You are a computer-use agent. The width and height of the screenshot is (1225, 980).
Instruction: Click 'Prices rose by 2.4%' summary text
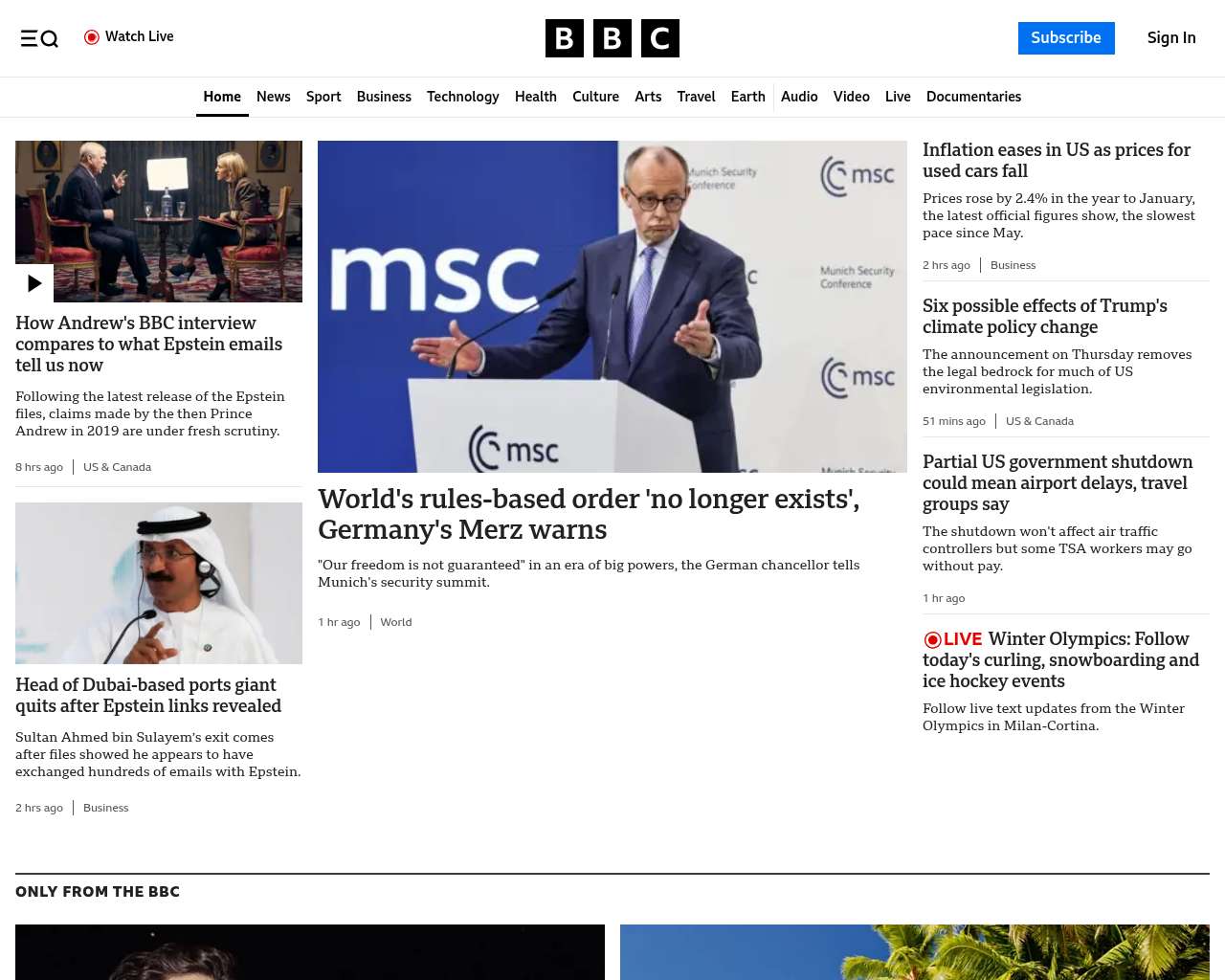tap(1058, 215)
